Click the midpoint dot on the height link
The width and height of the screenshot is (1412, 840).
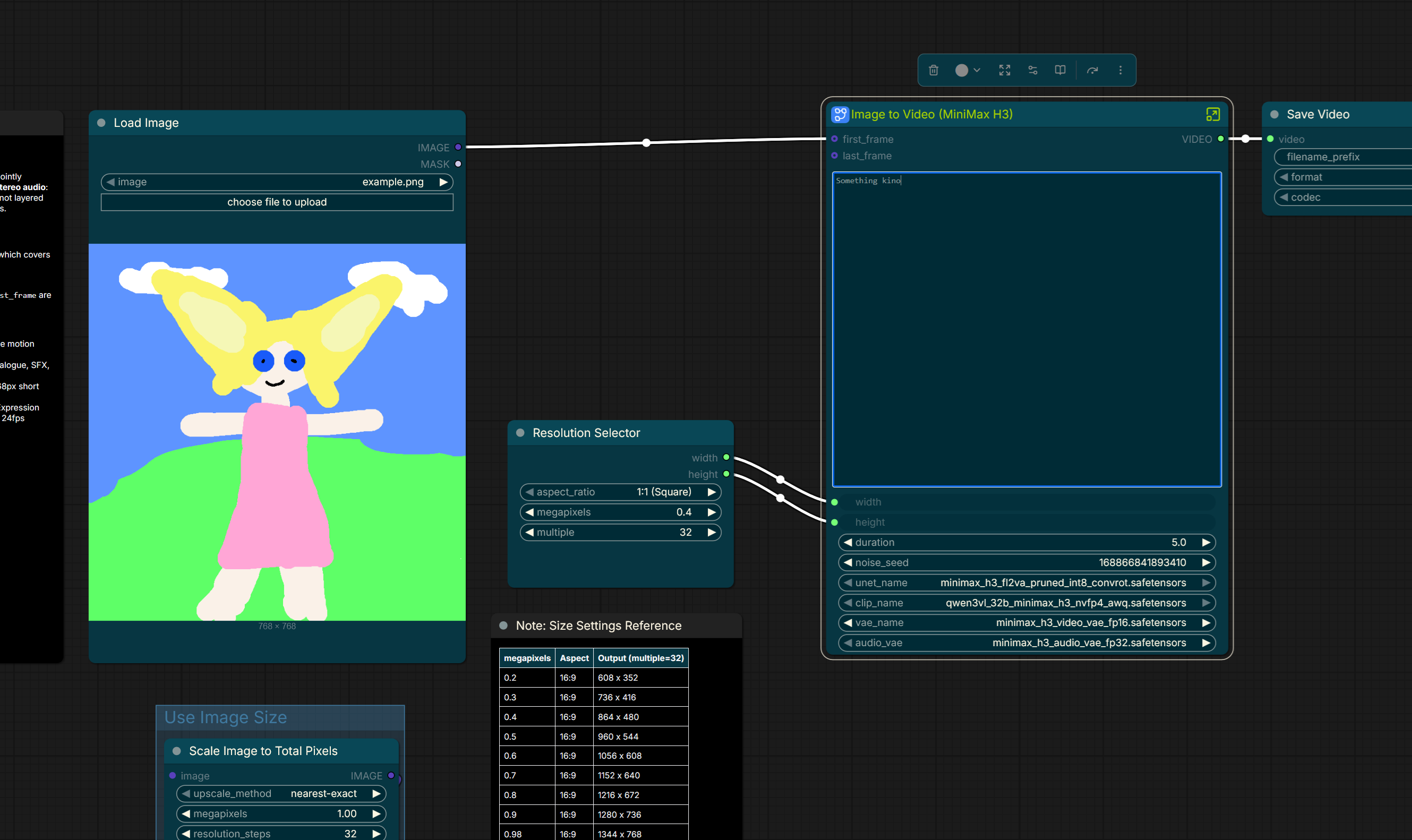[781, 498]
